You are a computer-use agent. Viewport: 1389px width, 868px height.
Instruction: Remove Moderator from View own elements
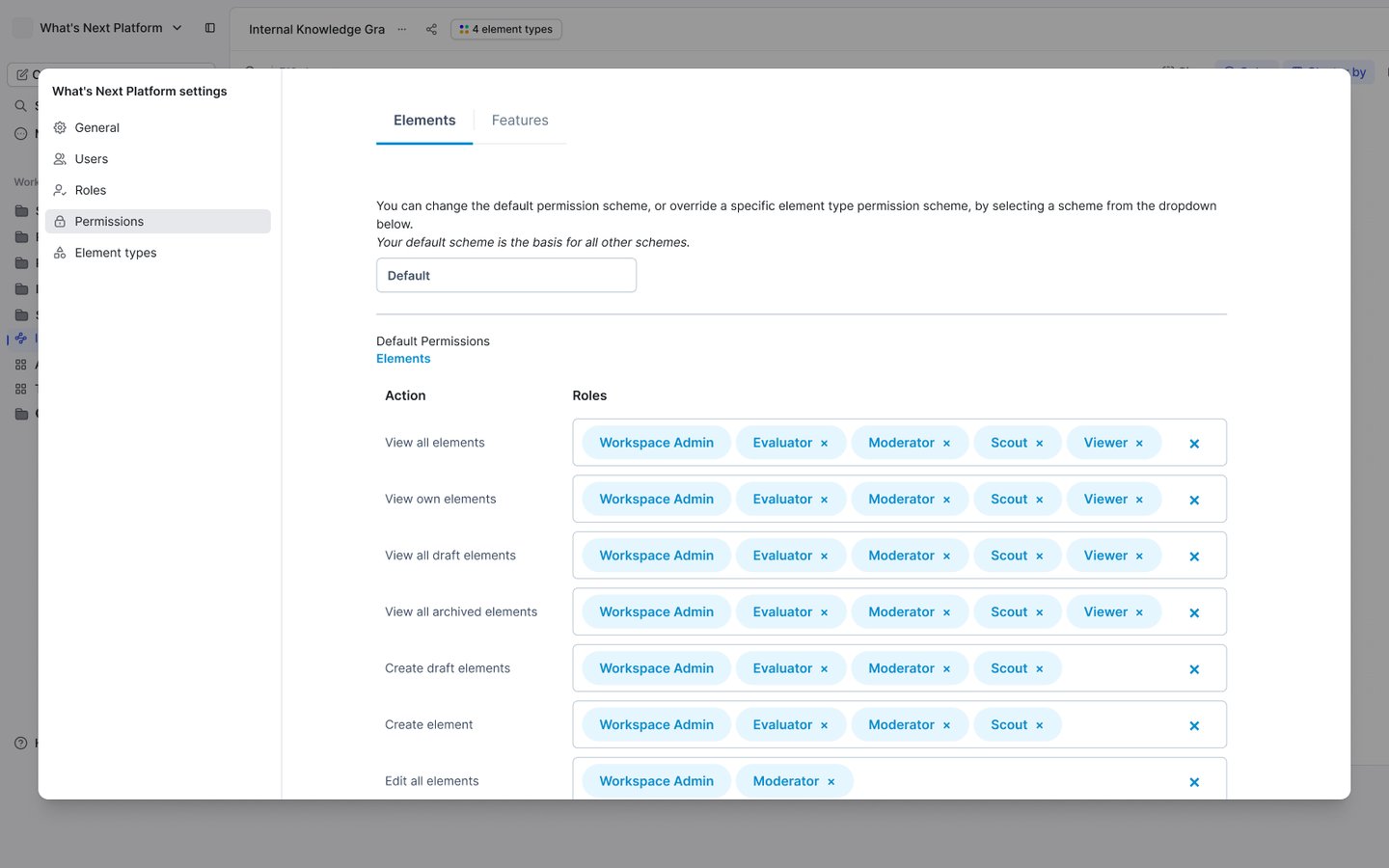tap(946, 500)
